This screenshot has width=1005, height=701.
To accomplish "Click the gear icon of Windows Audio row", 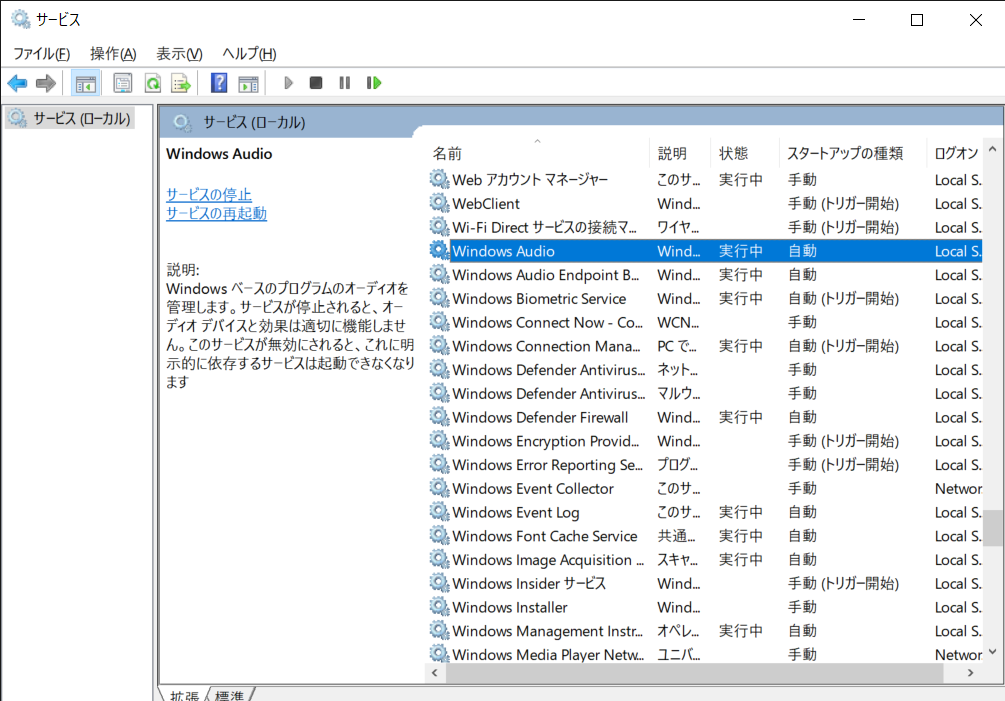I will (439, 250).
